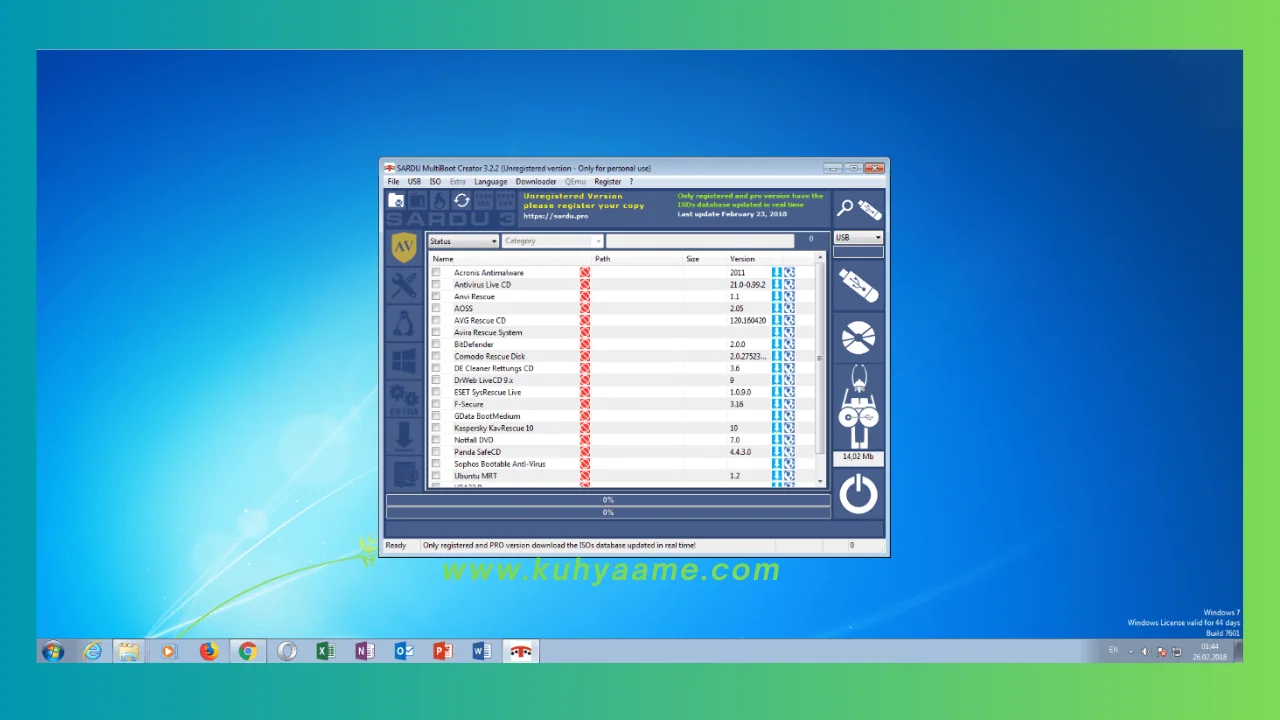
Task: Click the Windows Start orb
Action: point(53,651)
